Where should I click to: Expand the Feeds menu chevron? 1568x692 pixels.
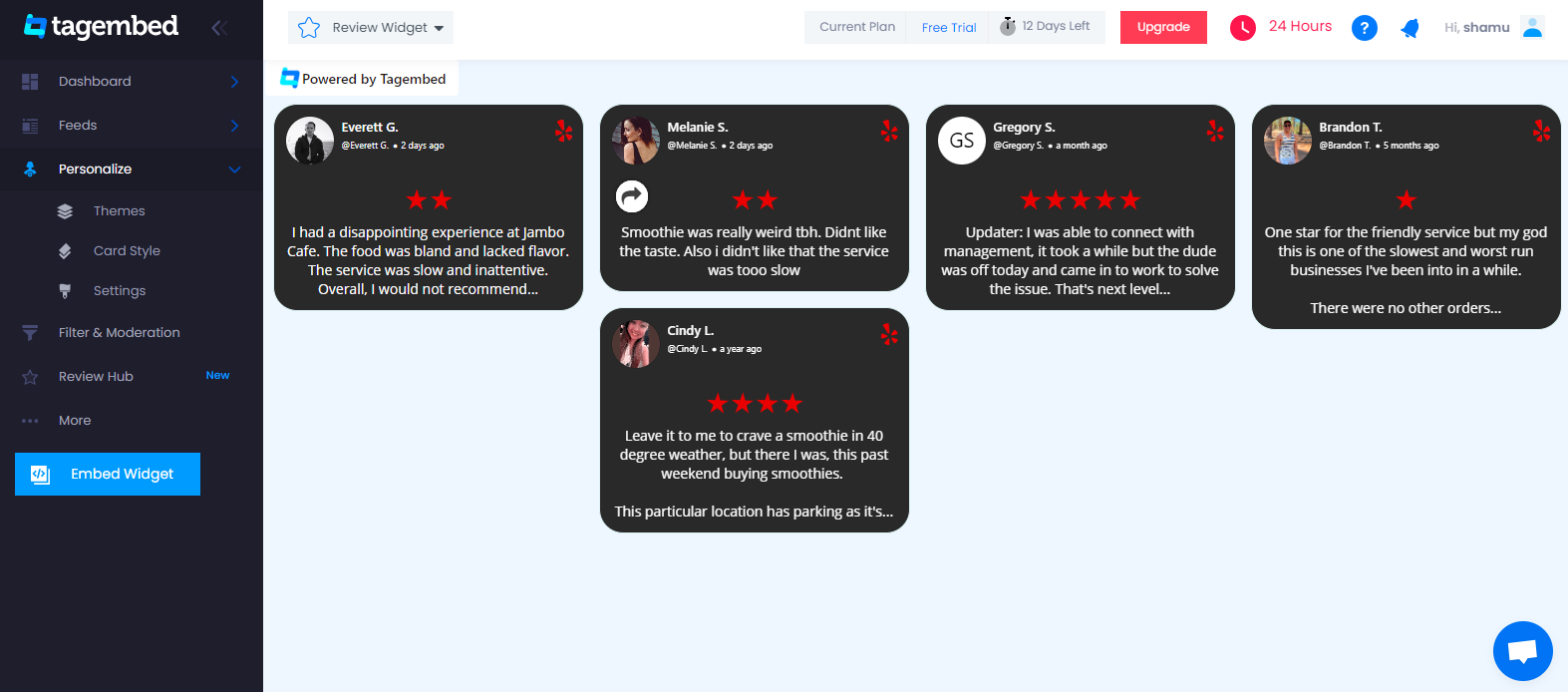[x=235, y=126]
